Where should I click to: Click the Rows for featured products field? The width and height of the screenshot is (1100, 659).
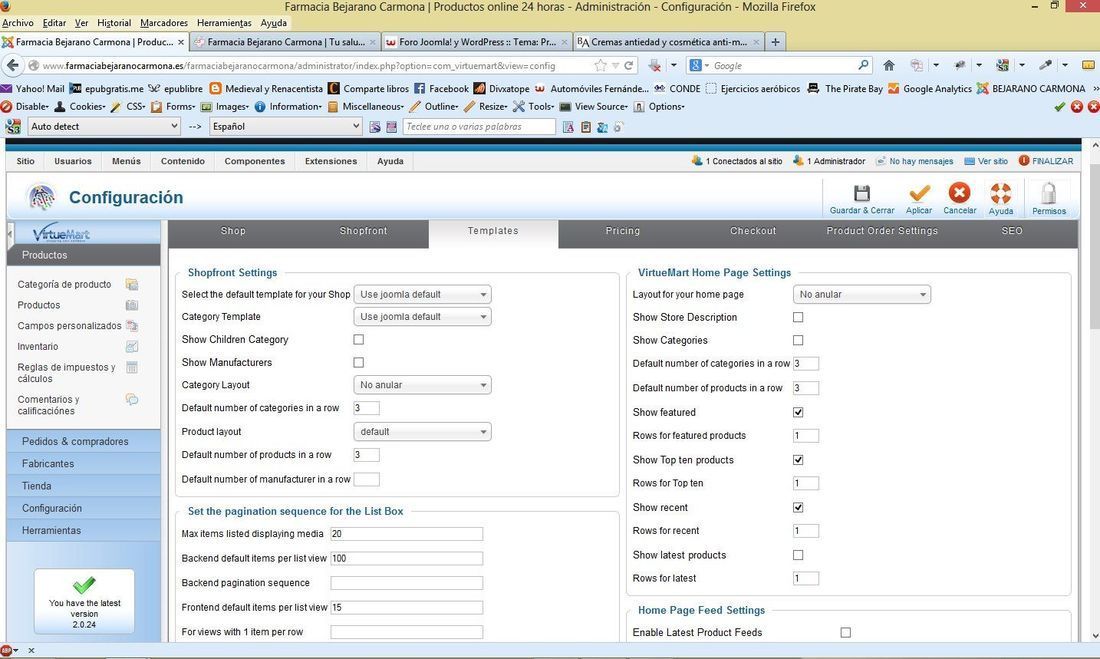[x=805, y=436]
